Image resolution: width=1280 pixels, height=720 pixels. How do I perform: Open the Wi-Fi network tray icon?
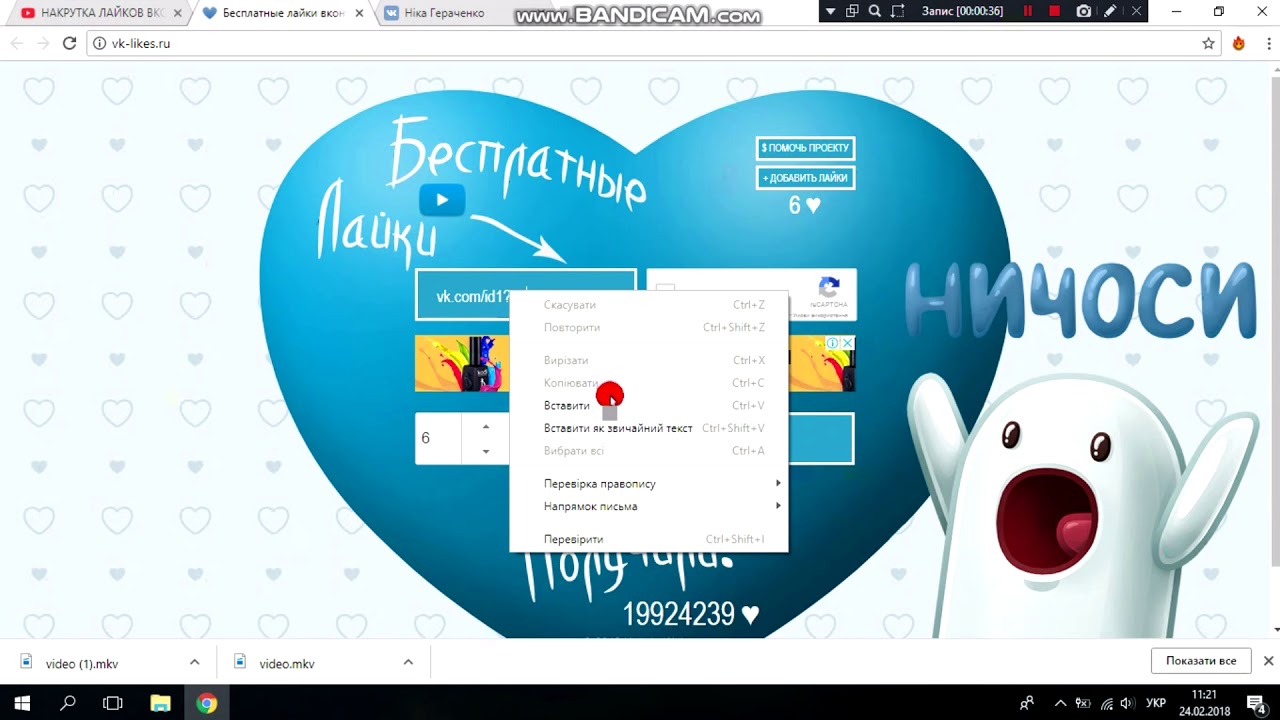(x=1106, y=703)
